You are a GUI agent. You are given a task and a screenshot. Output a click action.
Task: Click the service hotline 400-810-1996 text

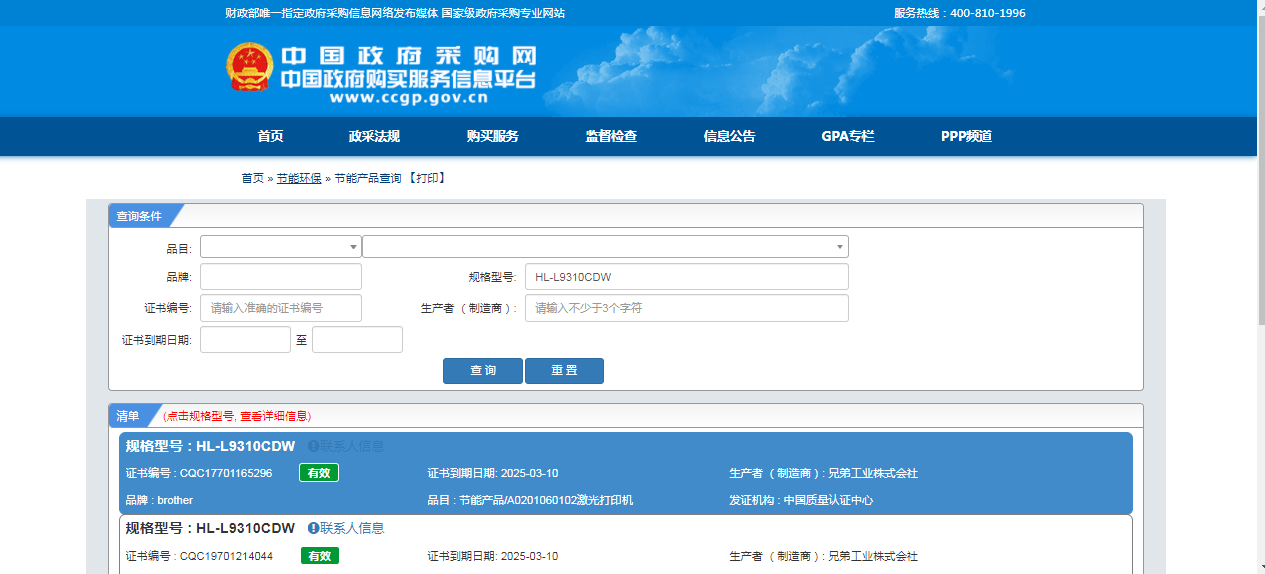[987, 13]
